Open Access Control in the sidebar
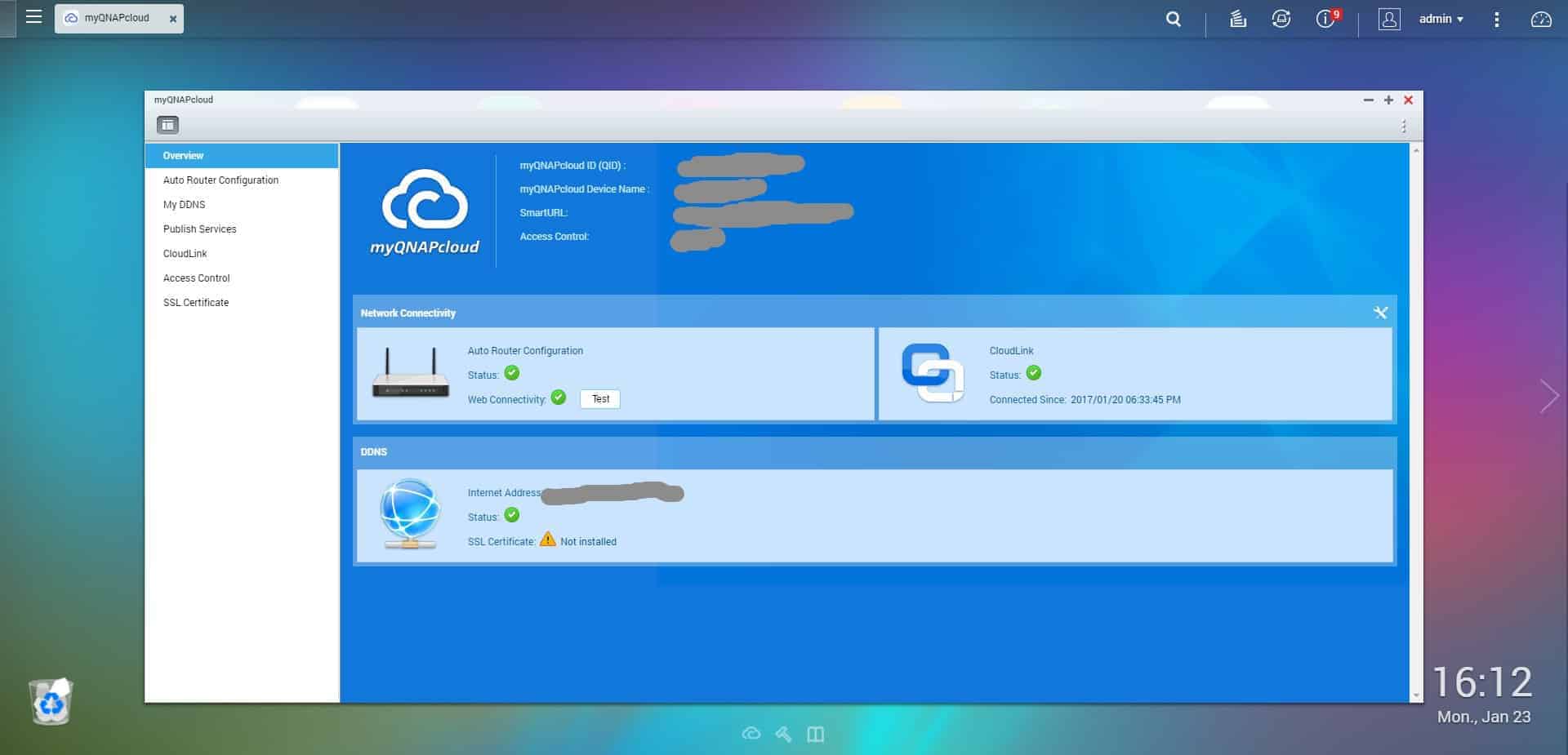The height and width of the screenshot is (755, 1568). tap(242, 278)
